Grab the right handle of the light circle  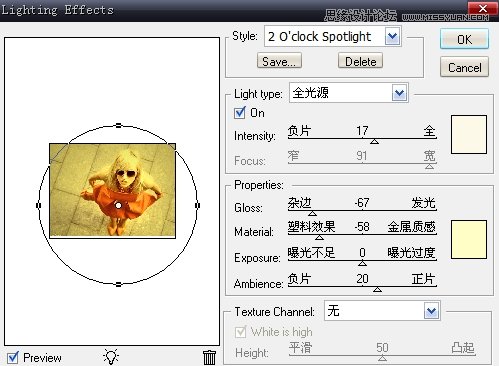click(x=197, y=205)
